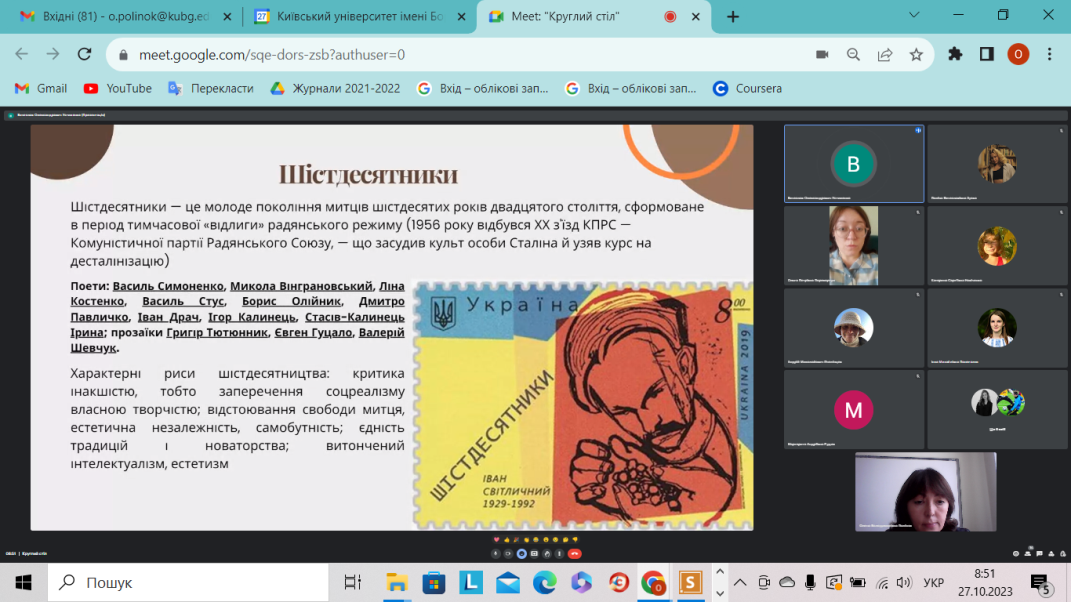Toggle the camera in Meet controls
Image resolution: width=1071 pixels, height=602 pixels.
point(508,553)
